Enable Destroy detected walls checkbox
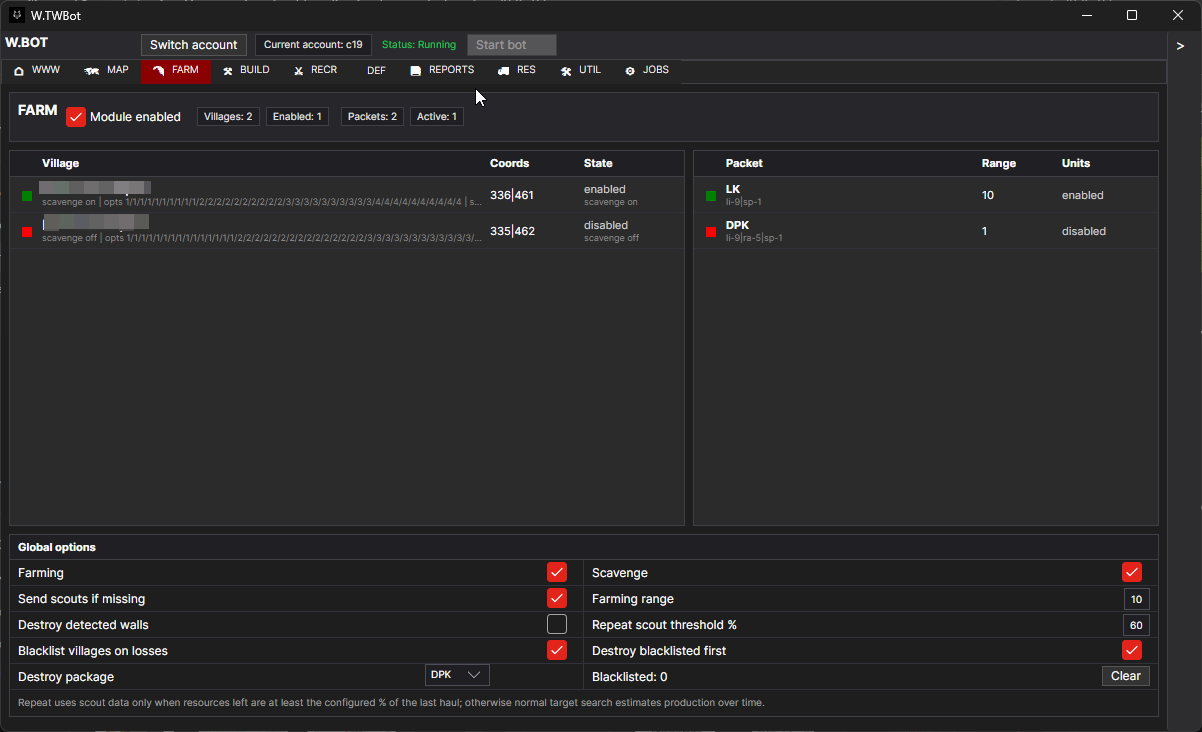 click(x=557, y=624)
